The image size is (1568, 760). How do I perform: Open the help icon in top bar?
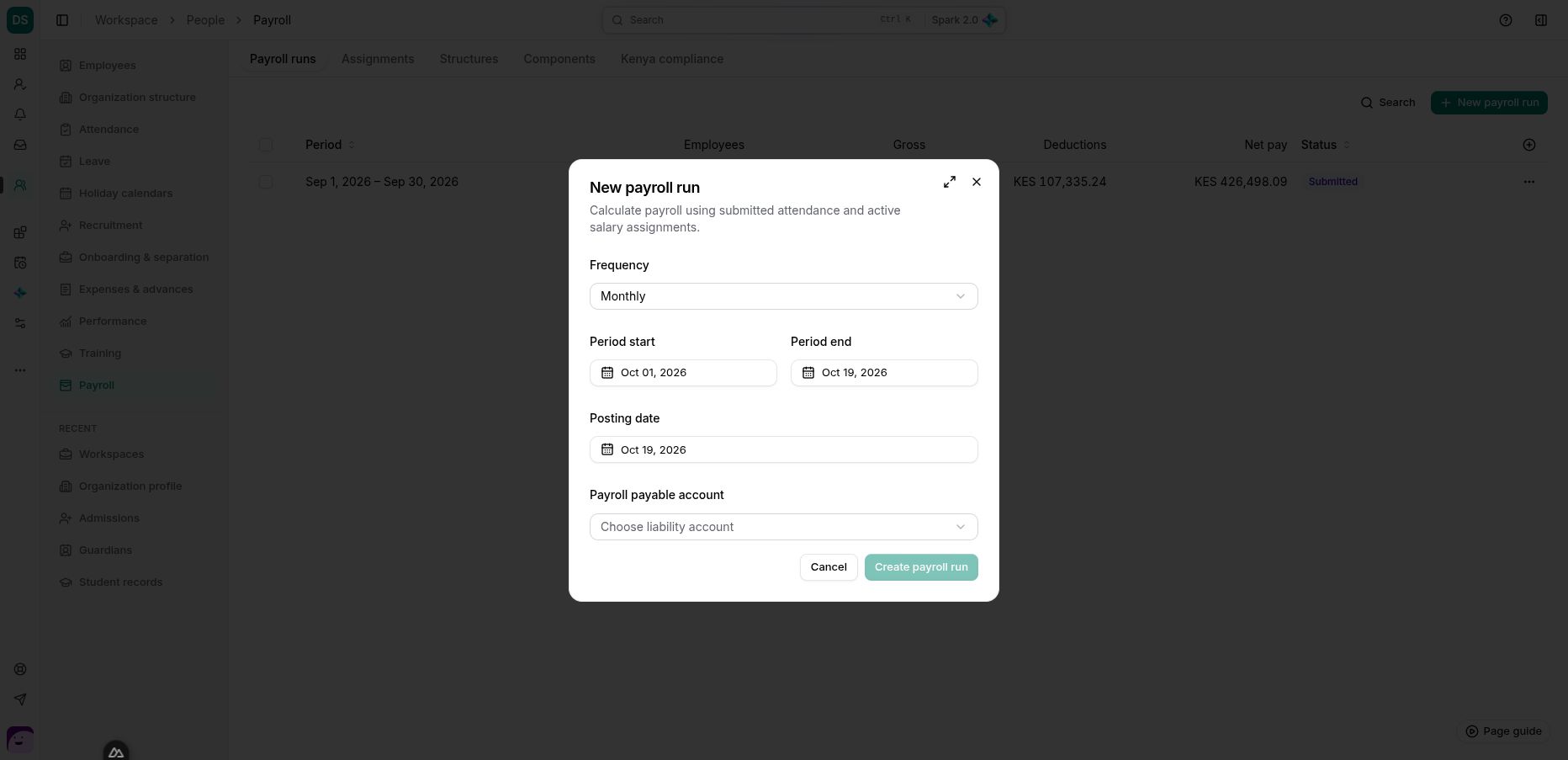1506,20
